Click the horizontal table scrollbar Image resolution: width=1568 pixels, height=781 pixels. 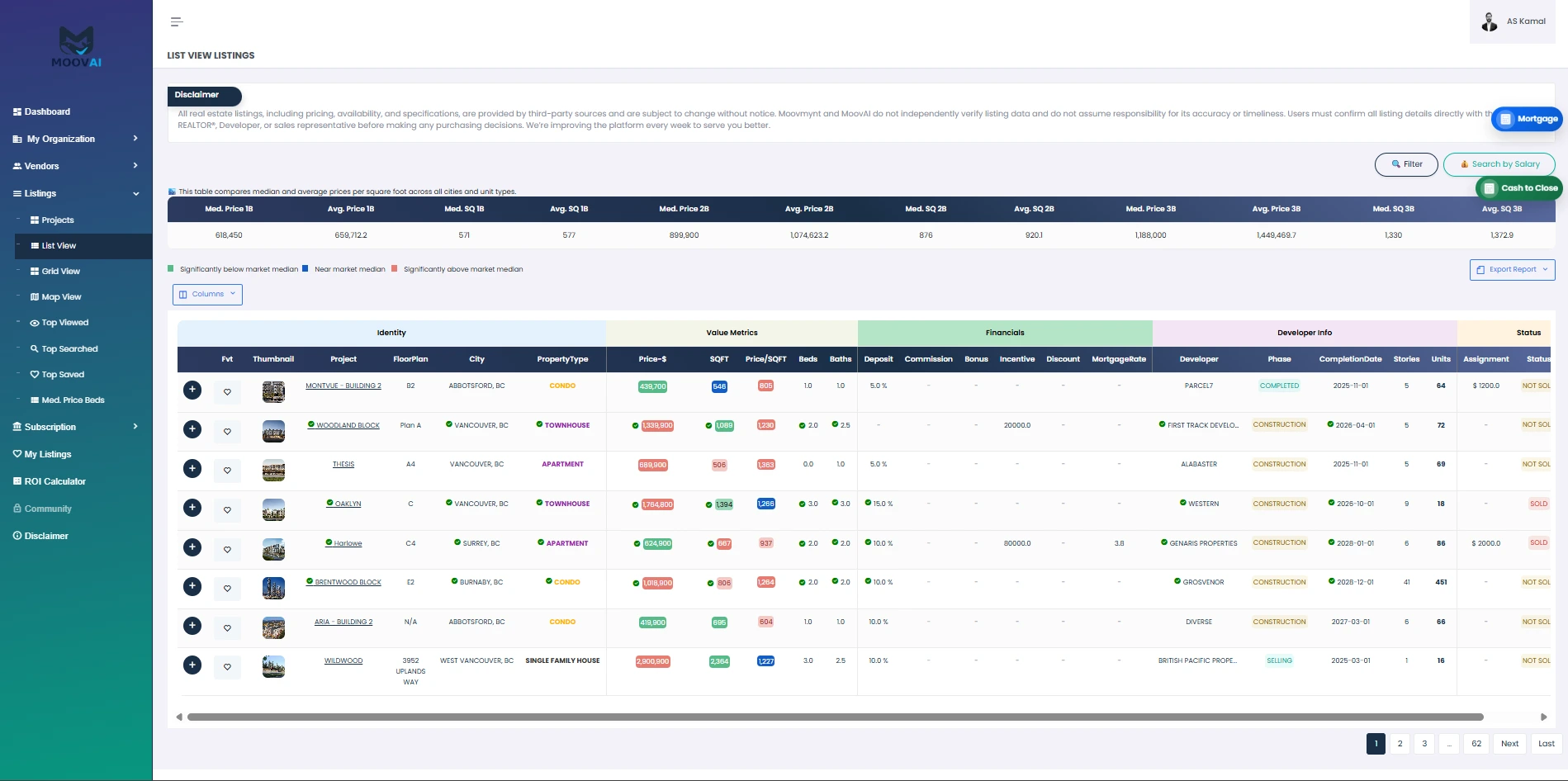pyautogui.click(x=835, y=717)
